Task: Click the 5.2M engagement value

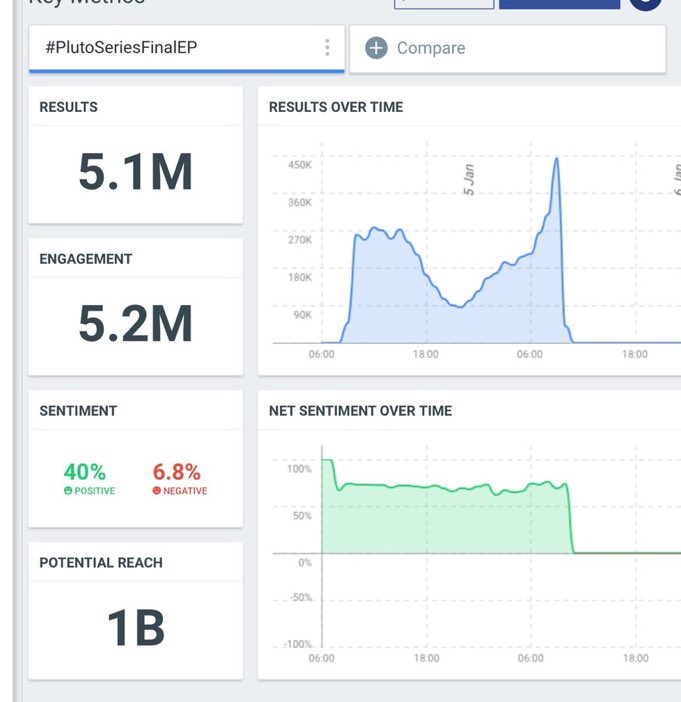Action: [135, 323]
